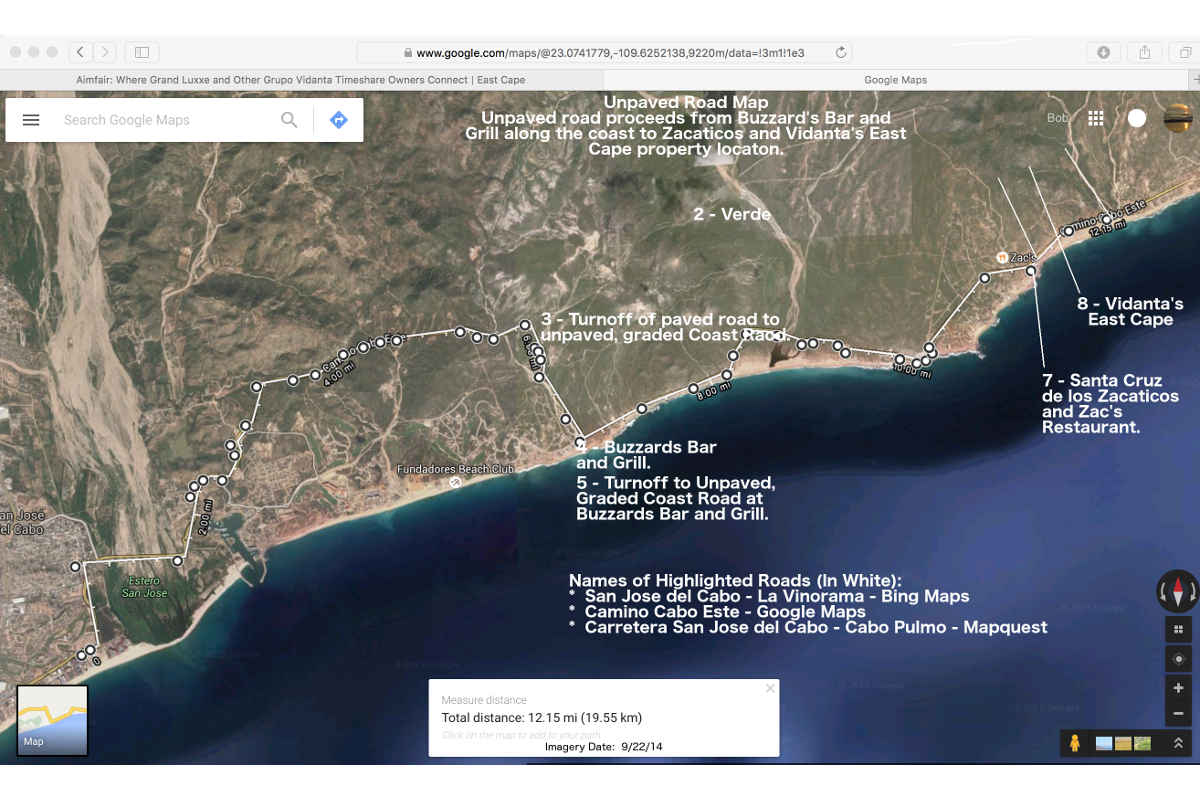Open the Google Maps hamburger menu
This screenshot has width=1200, height=800.
pyautogui.click(x=31, y=120)
